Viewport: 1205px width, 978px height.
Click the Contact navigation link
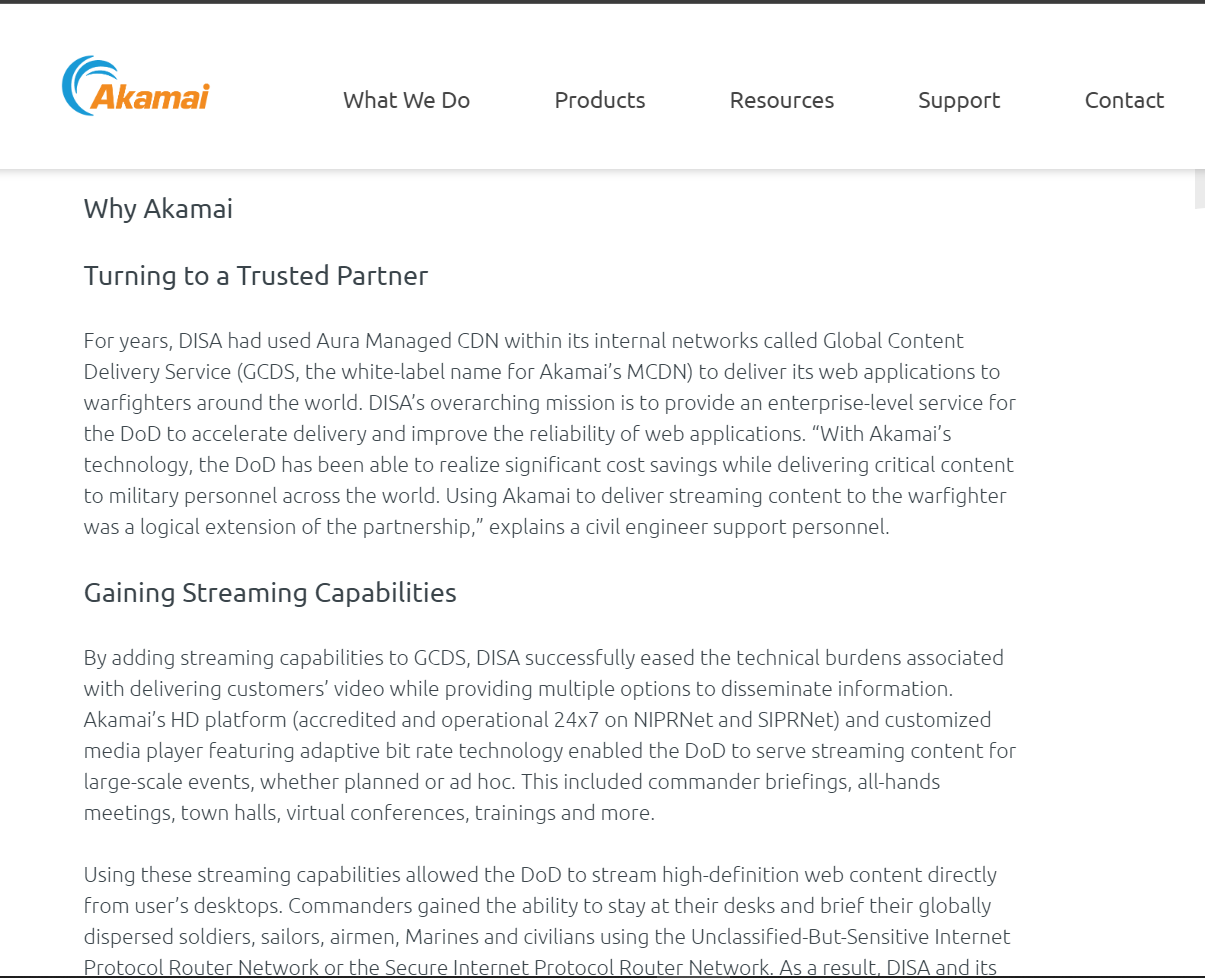pyautogui.click(x=1124, y=100)
